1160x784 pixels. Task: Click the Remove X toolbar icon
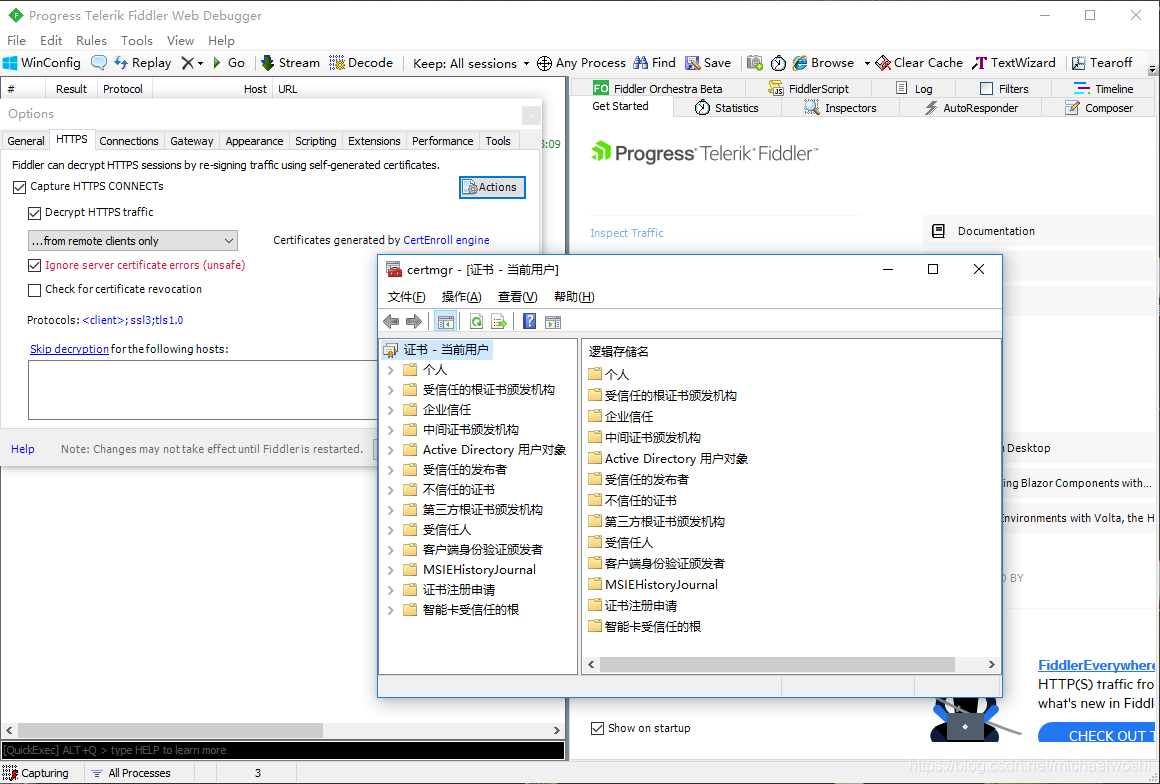[x=188, y=63]
